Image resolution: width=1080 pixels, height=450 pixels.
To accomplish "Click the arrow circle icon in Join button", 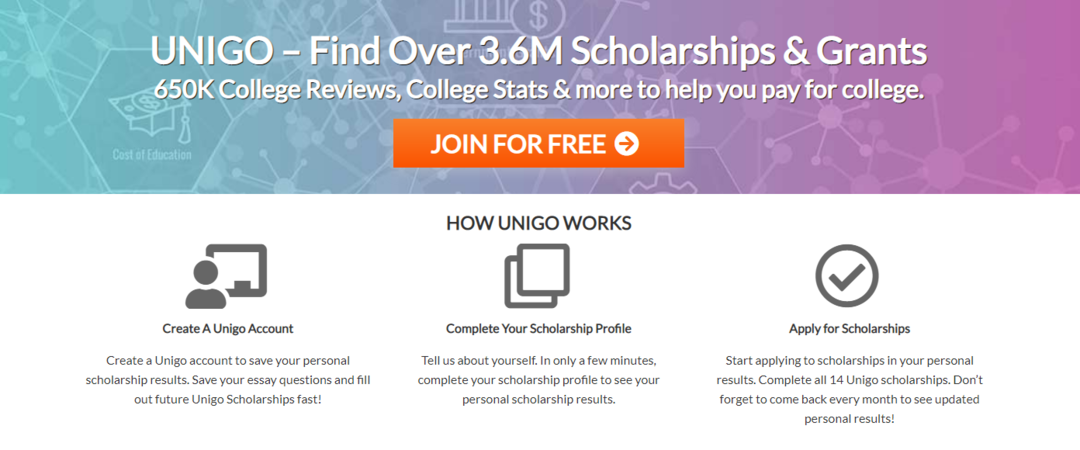I will tap(627, 144).
